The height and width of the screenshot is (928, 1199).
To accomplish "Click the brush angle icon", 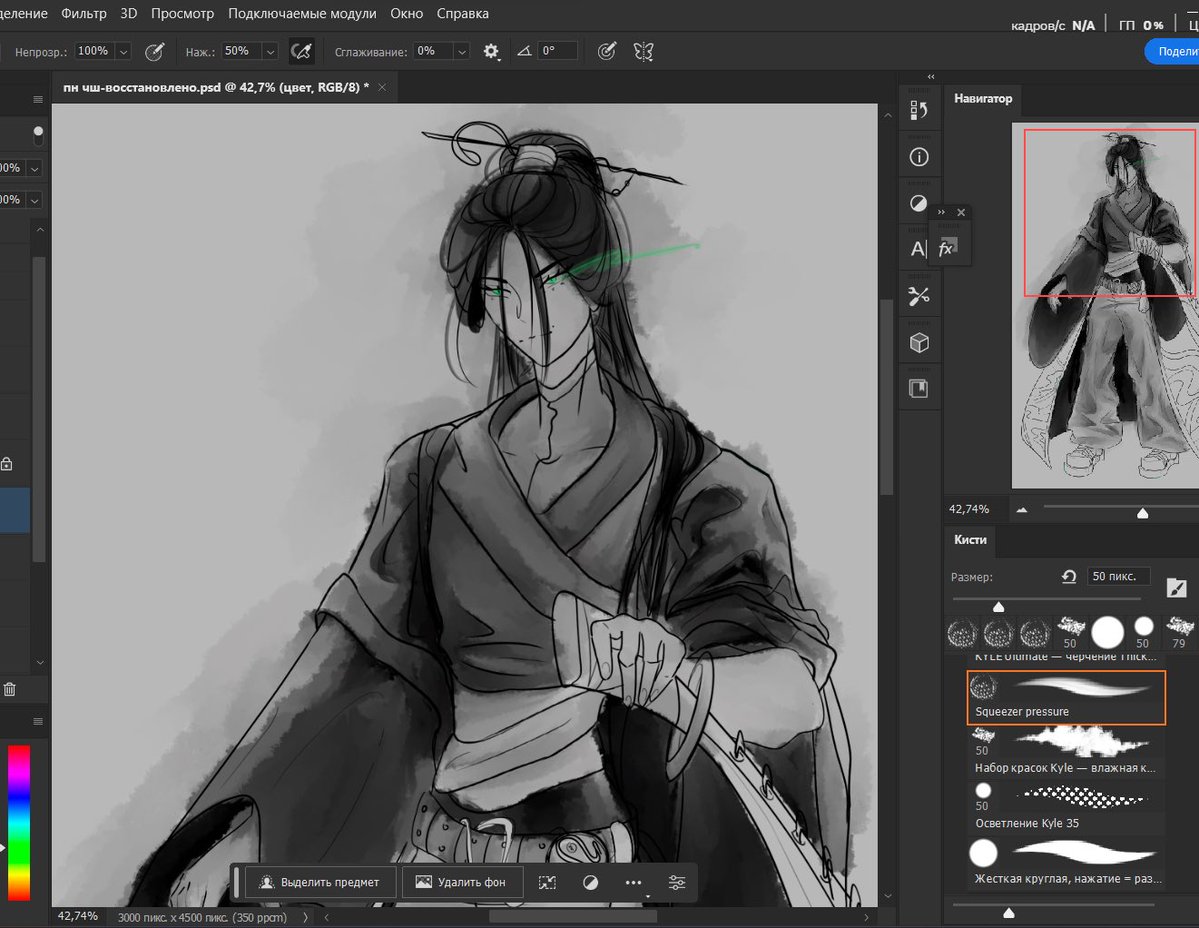I will tap(525, 51).
